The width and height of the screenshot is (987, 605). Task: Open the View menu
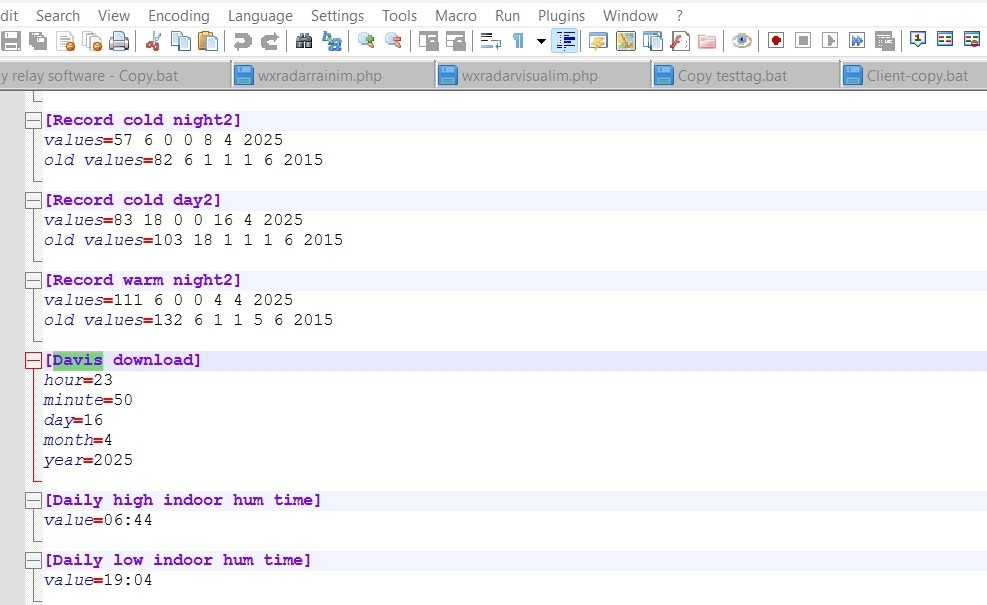[114, 16]
